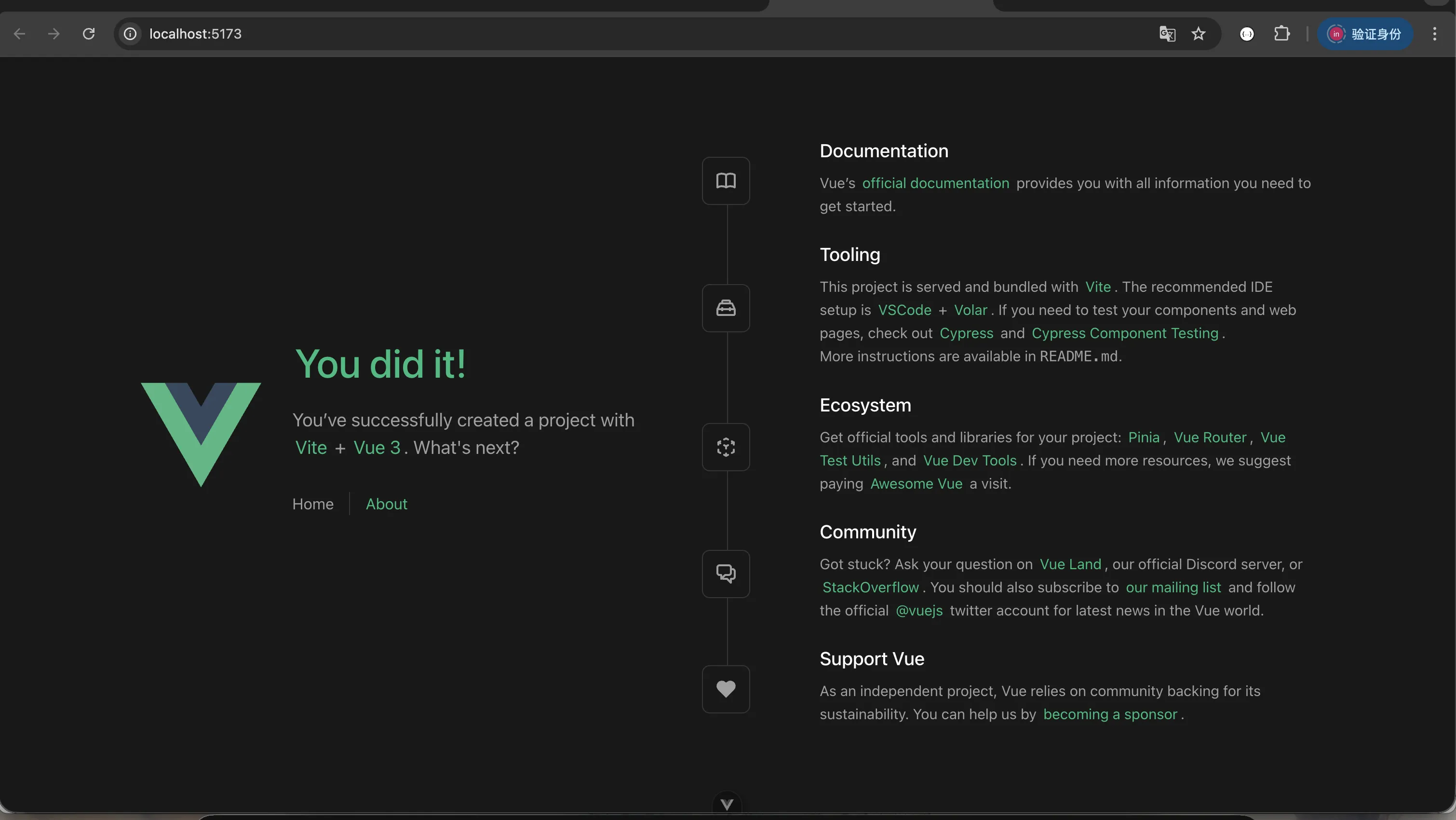
Task: Click the Vue devtools toggle at bottom
Action: tap(727, 804)
